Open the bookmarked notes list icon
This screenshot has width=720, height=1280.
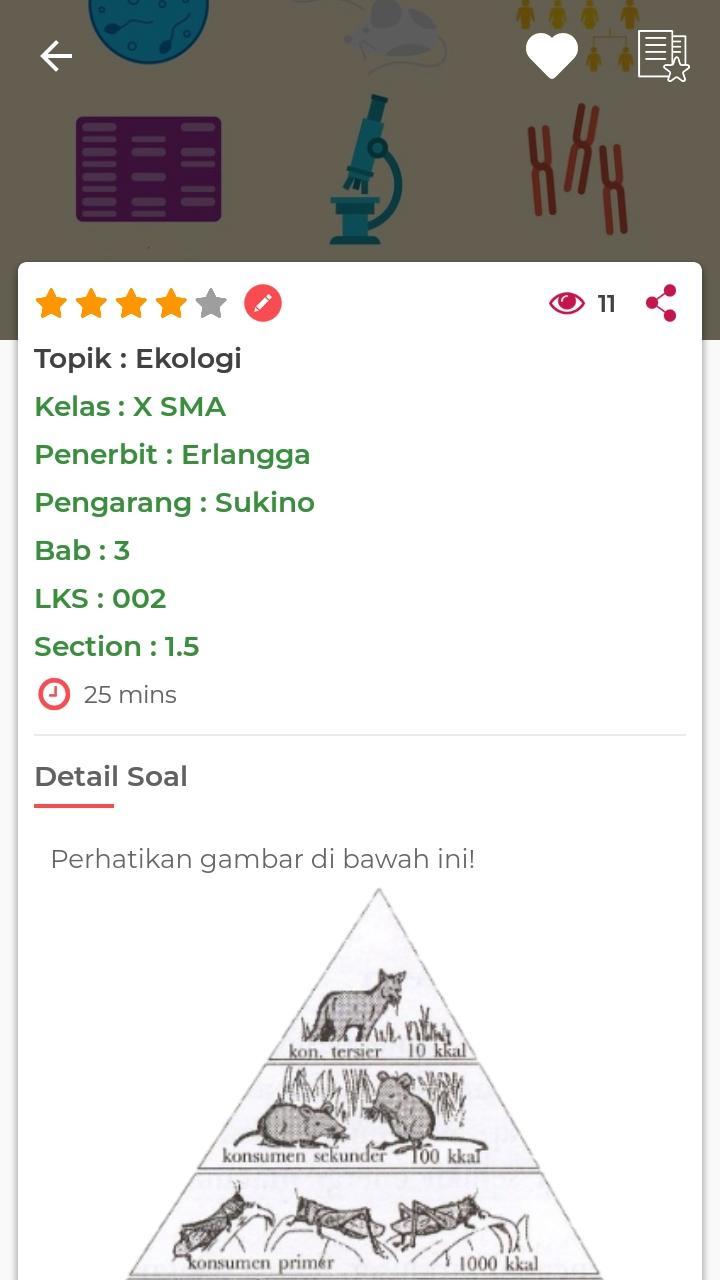point(664,56)
